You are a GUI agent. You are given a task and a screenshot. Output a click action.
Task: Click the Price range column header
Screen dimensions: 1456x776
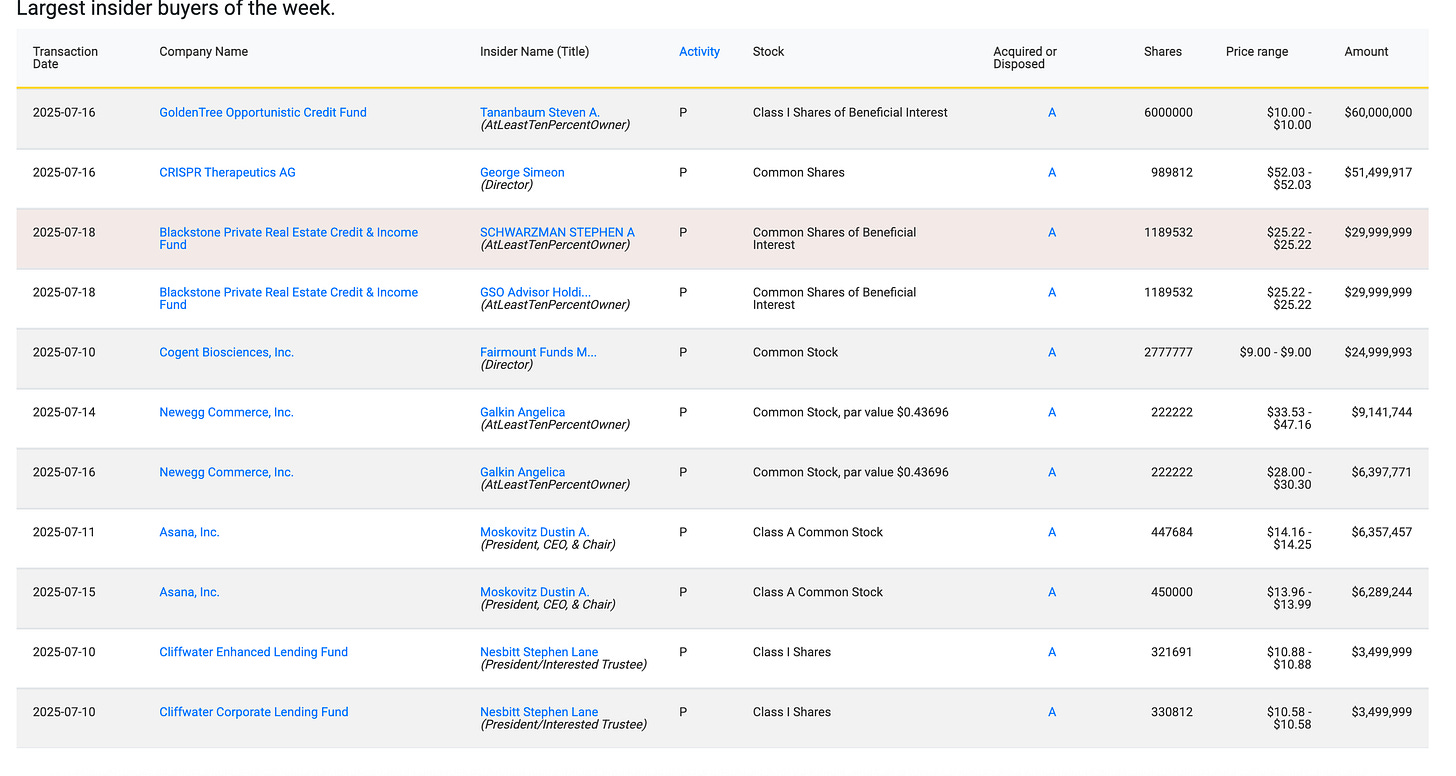pyautogui.click(x=1257, y=52)
